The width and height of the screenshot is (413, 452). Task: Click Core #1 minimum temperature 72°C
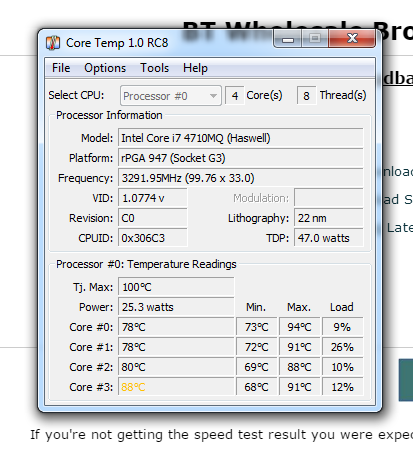[256, 347]
